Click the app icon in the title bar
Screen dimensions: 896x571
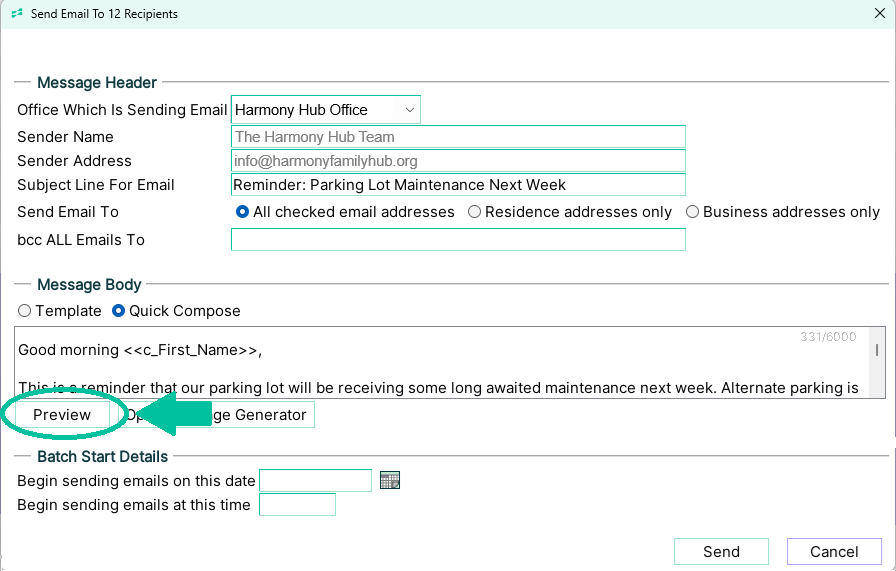pyautogui.click(x=16, y=14)
